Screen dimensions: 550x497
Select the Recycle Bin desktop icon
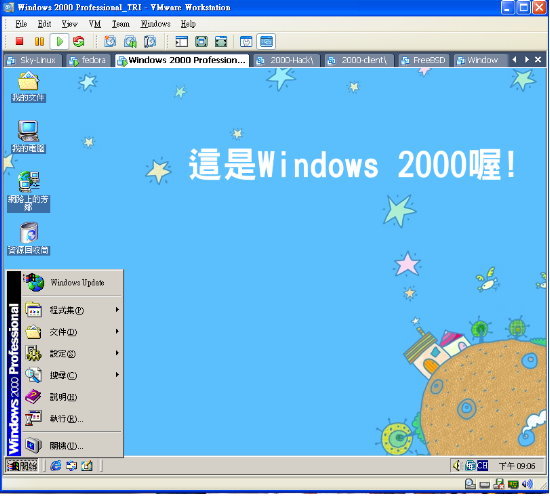[28, 239]
